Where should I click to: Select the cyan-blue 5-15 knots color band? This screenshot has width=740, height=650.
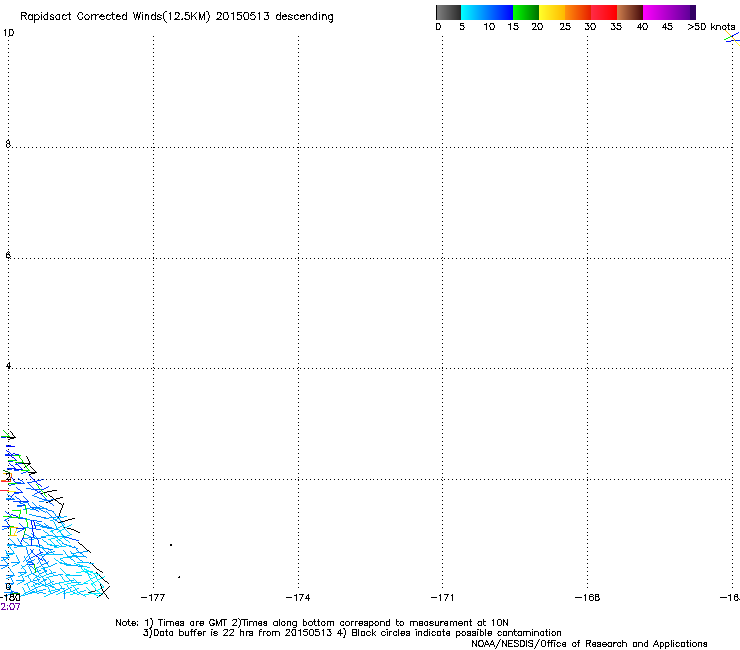click(487, 12)
